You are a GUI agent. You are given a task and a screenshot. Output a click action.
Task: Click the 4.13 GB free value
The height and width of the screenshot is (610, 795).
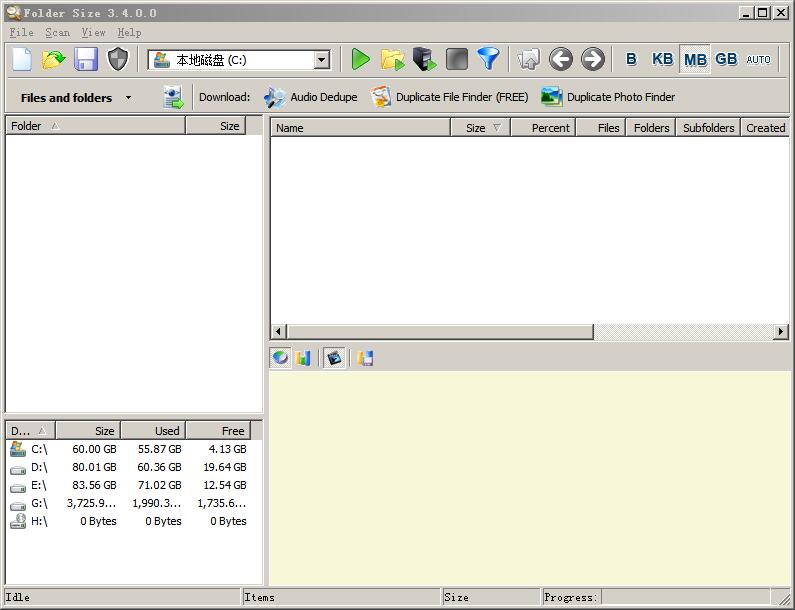228,449
